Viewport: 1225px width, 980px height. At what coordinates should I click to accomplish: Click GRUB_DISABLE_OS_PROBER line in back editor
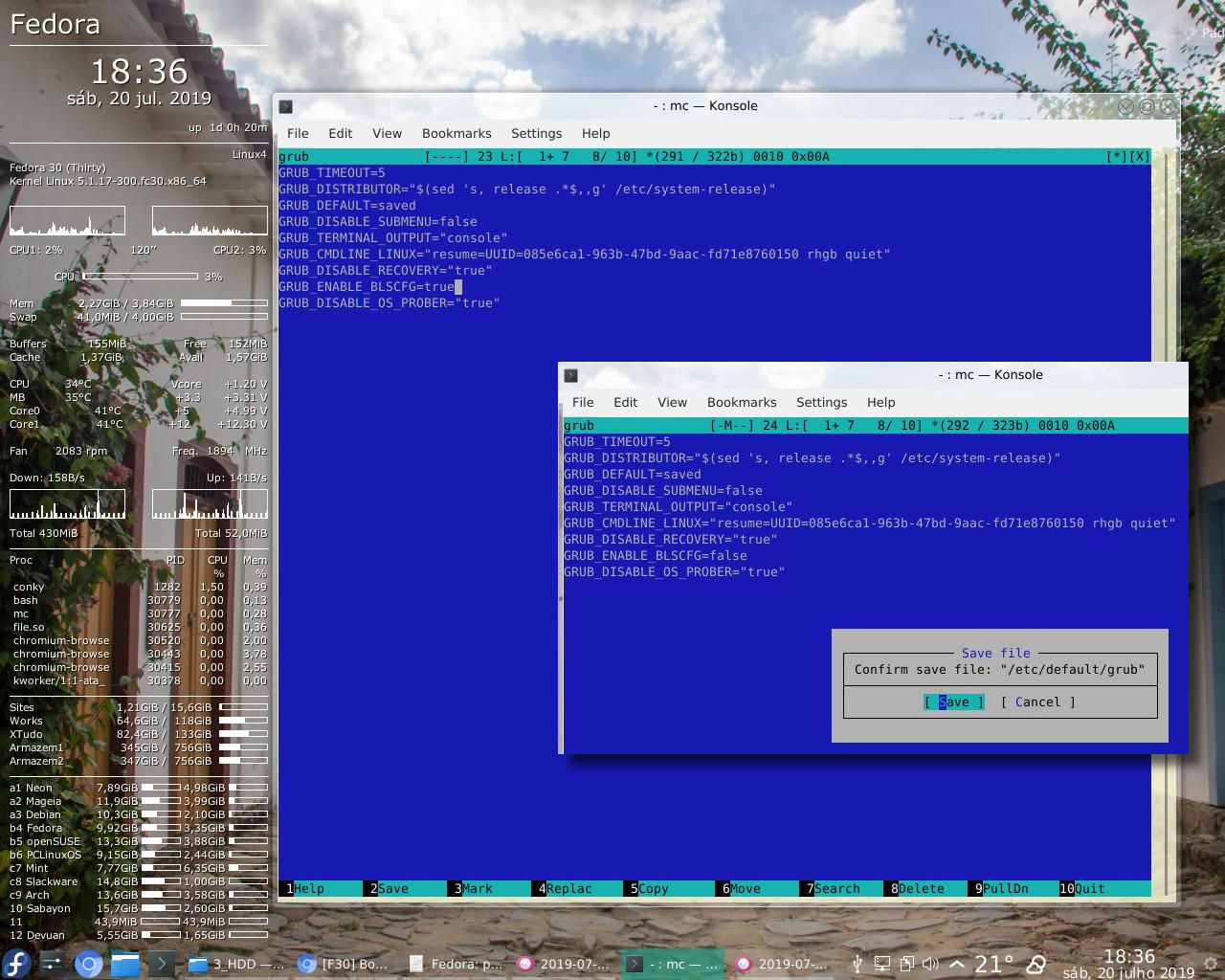(390, 302)
